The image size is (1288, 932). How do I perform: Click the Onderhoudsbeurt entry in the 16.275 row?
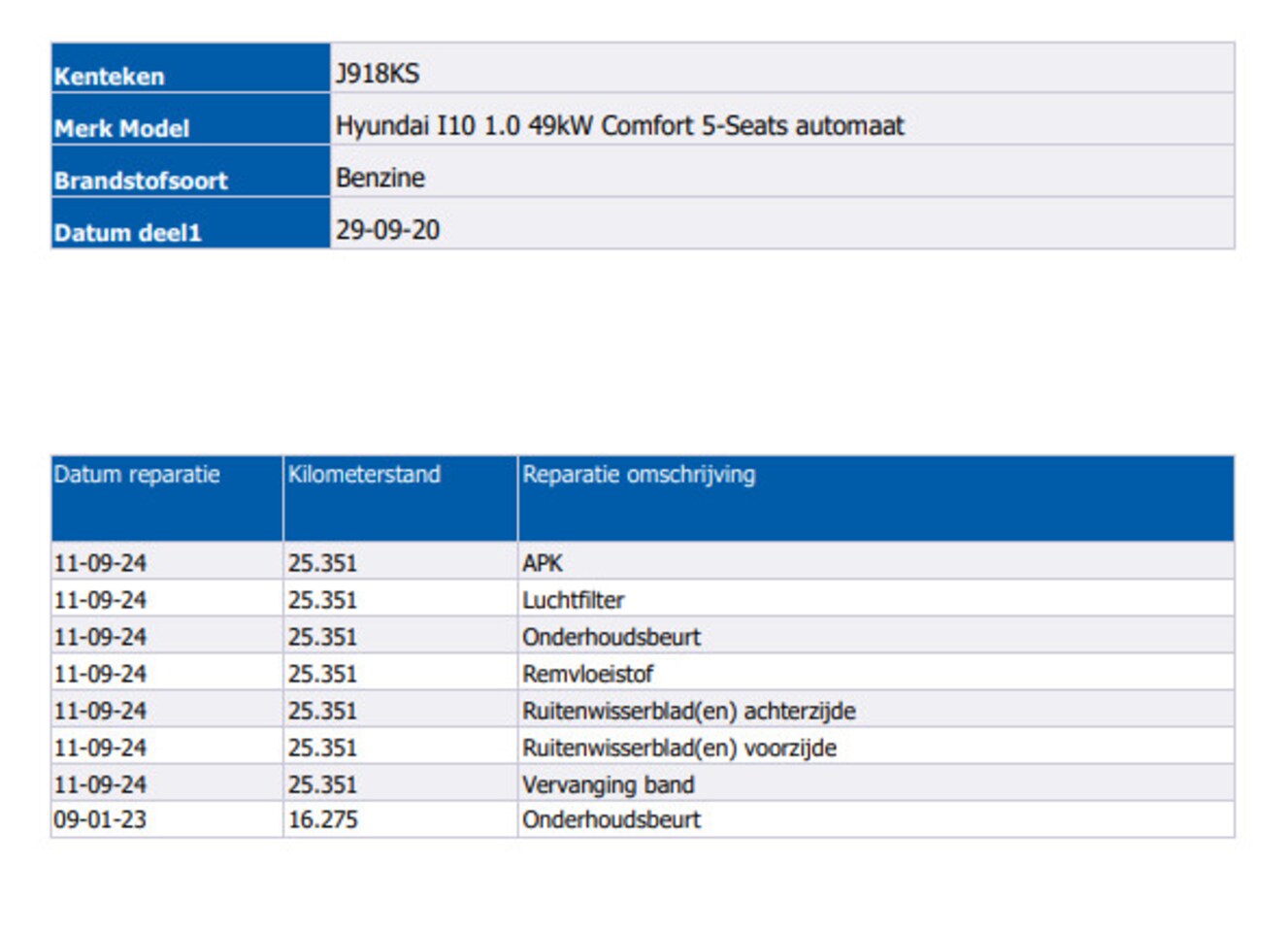[x=611, y=820]
